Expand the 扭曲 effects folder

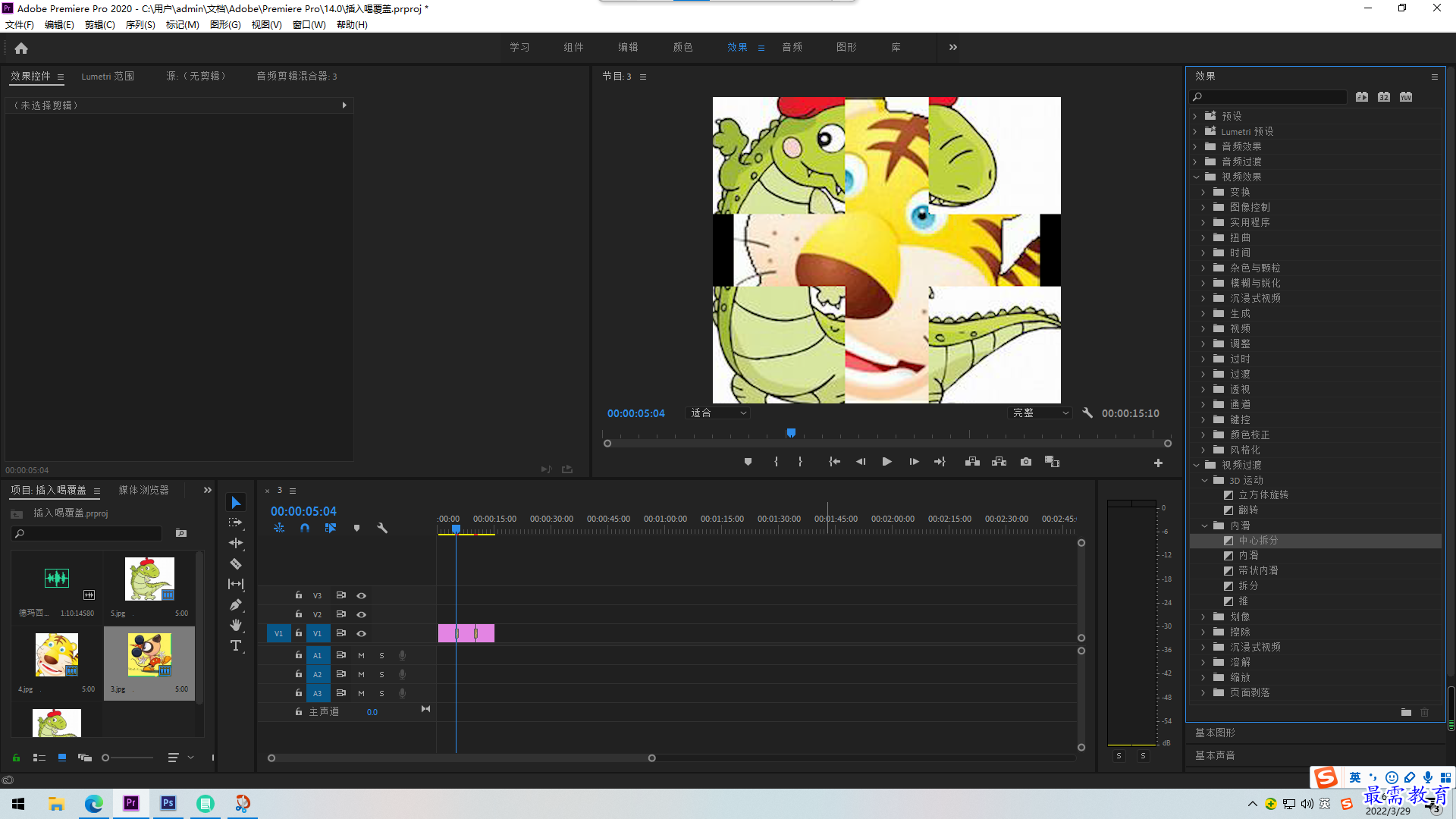[1203, 237]
